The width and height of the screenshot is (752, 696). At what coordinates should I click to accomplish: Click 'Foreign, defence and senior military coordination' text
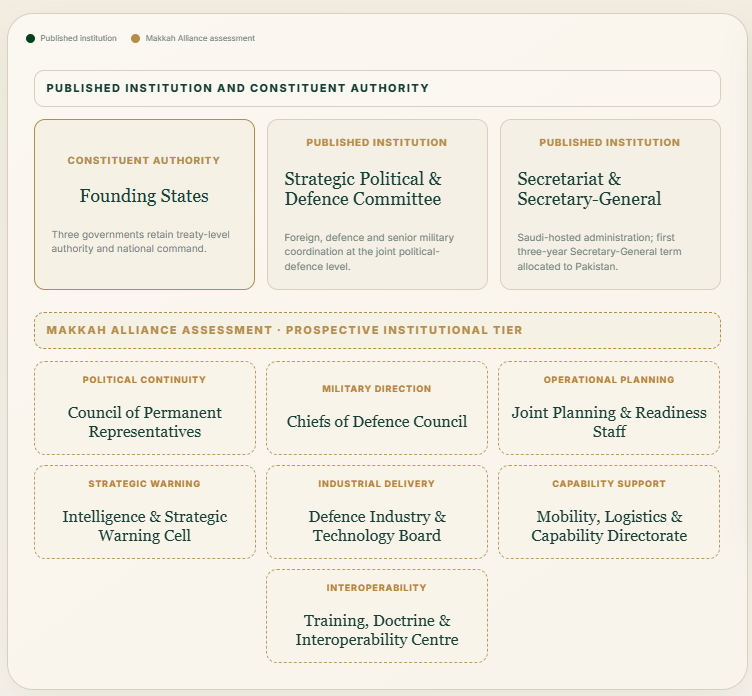pyautogui.click(x=369, y=252)
